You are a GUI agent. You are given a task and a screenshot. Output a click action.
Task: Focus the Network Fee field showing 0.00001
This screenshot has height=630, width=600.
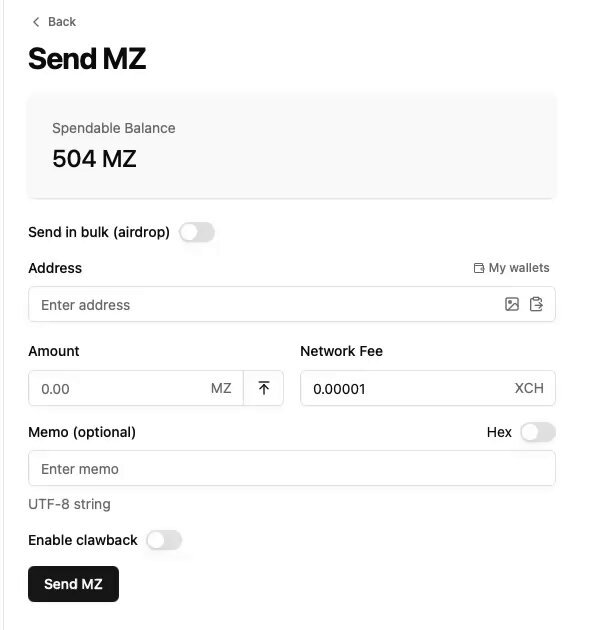(x=428, y=388)
